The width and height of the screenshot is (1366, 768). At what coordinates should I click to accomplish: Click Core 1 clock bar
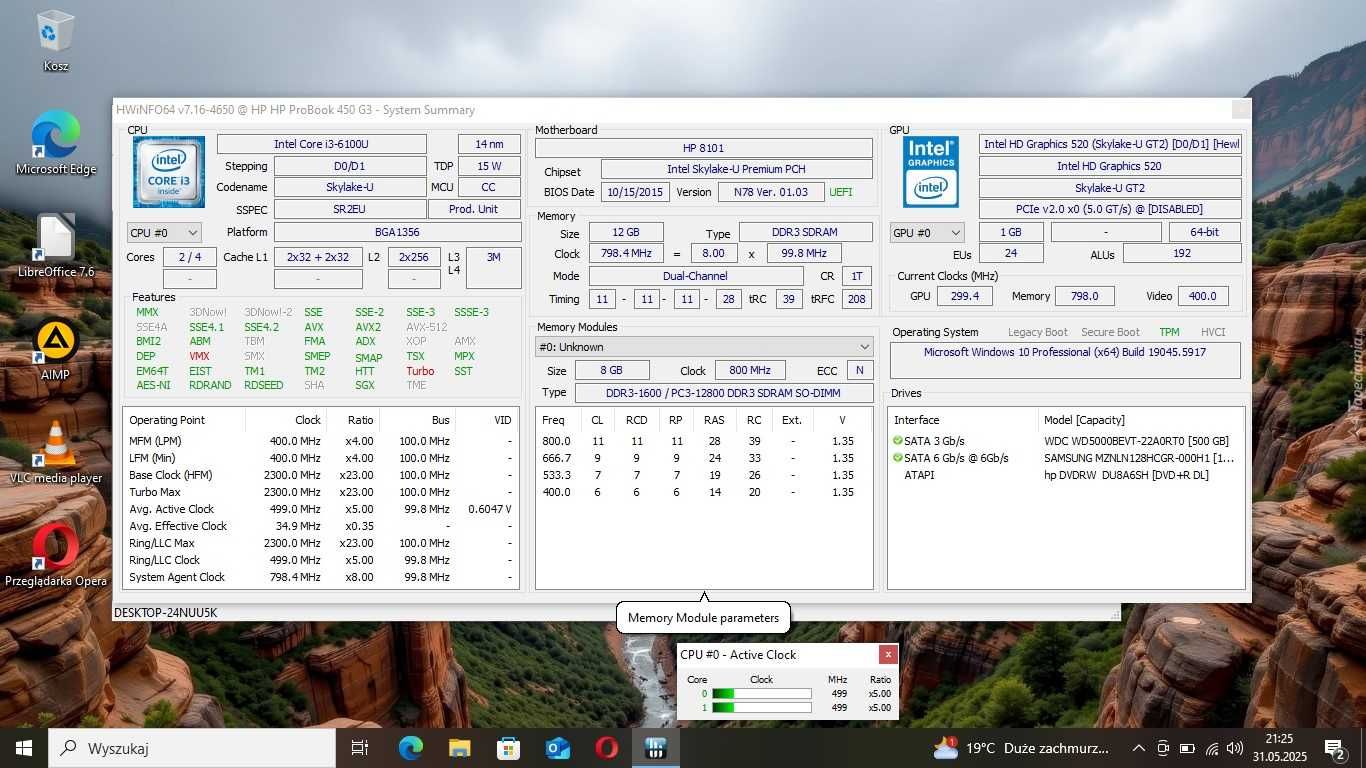click(x=761, y=707)
